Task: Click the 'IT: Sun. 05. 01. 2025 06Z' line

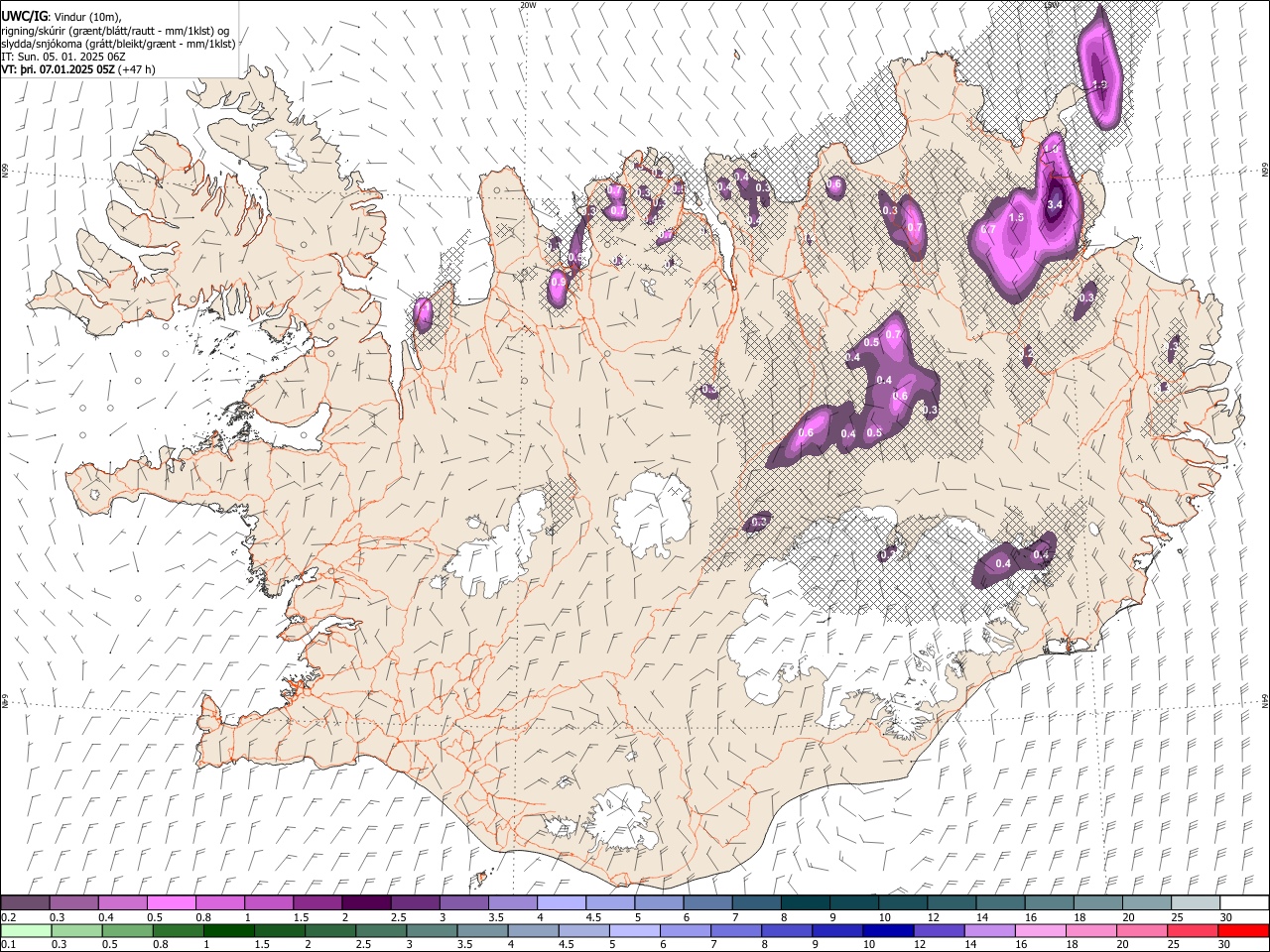Action: point(63,57)
